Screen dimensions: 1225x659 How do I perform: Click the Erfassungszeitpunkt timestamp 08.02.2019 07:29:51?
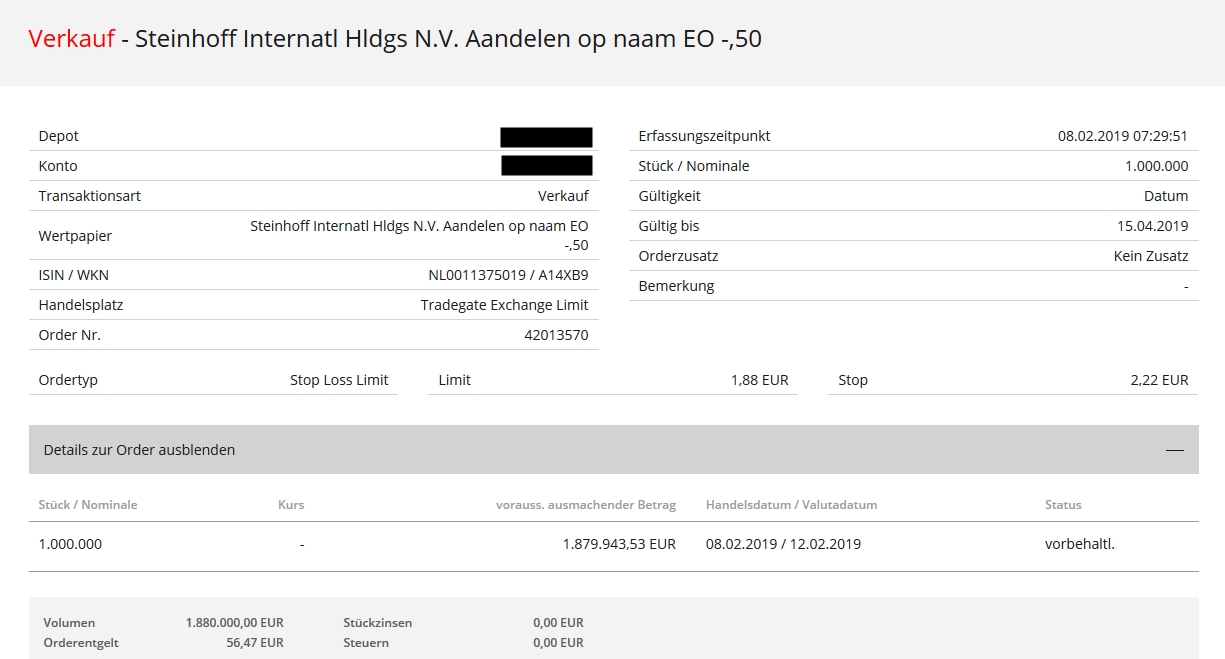[x=1123, y=136]
